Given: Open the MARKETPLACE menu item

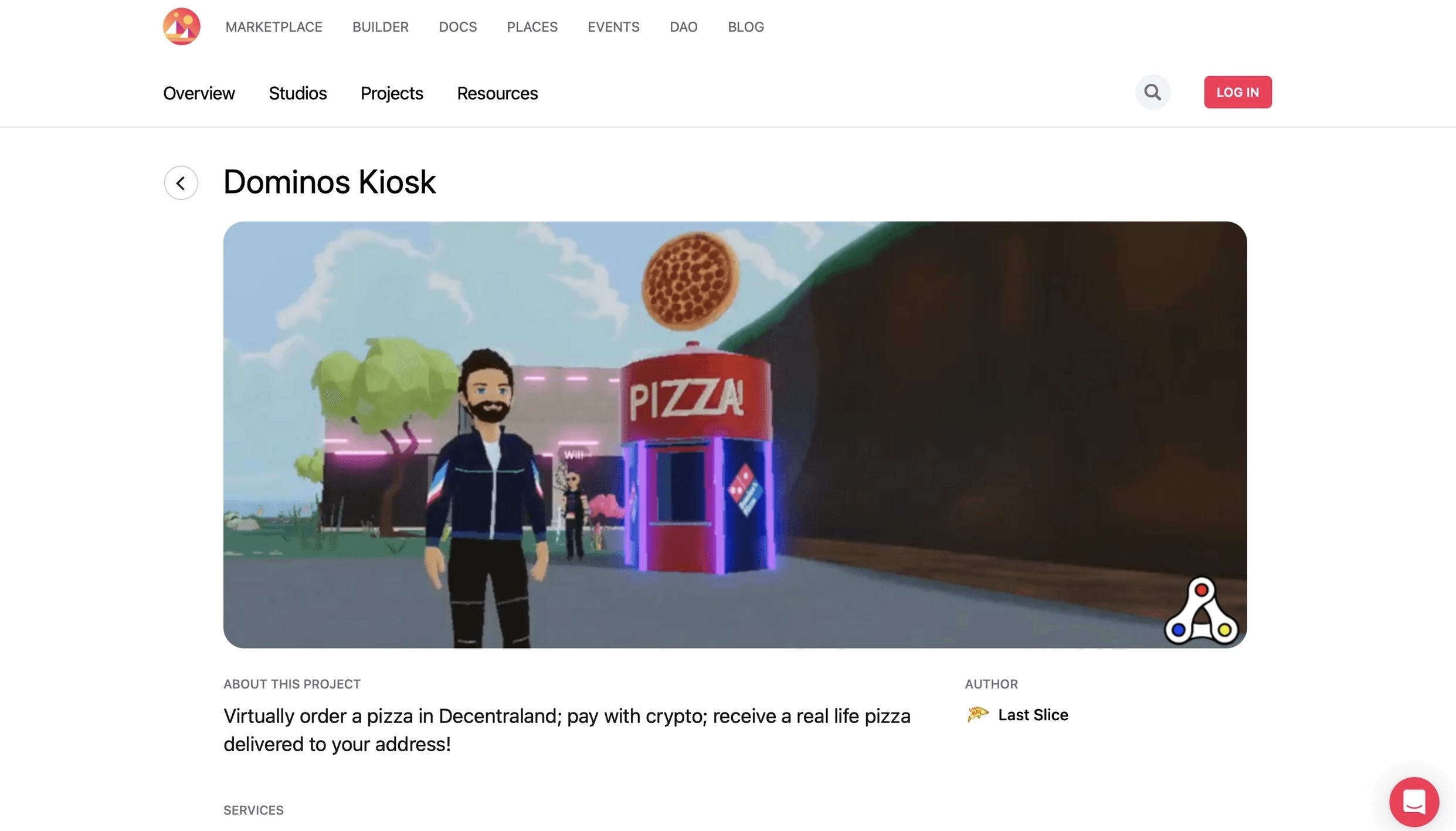Looking at the screenshot, I should tap(274, 26).
